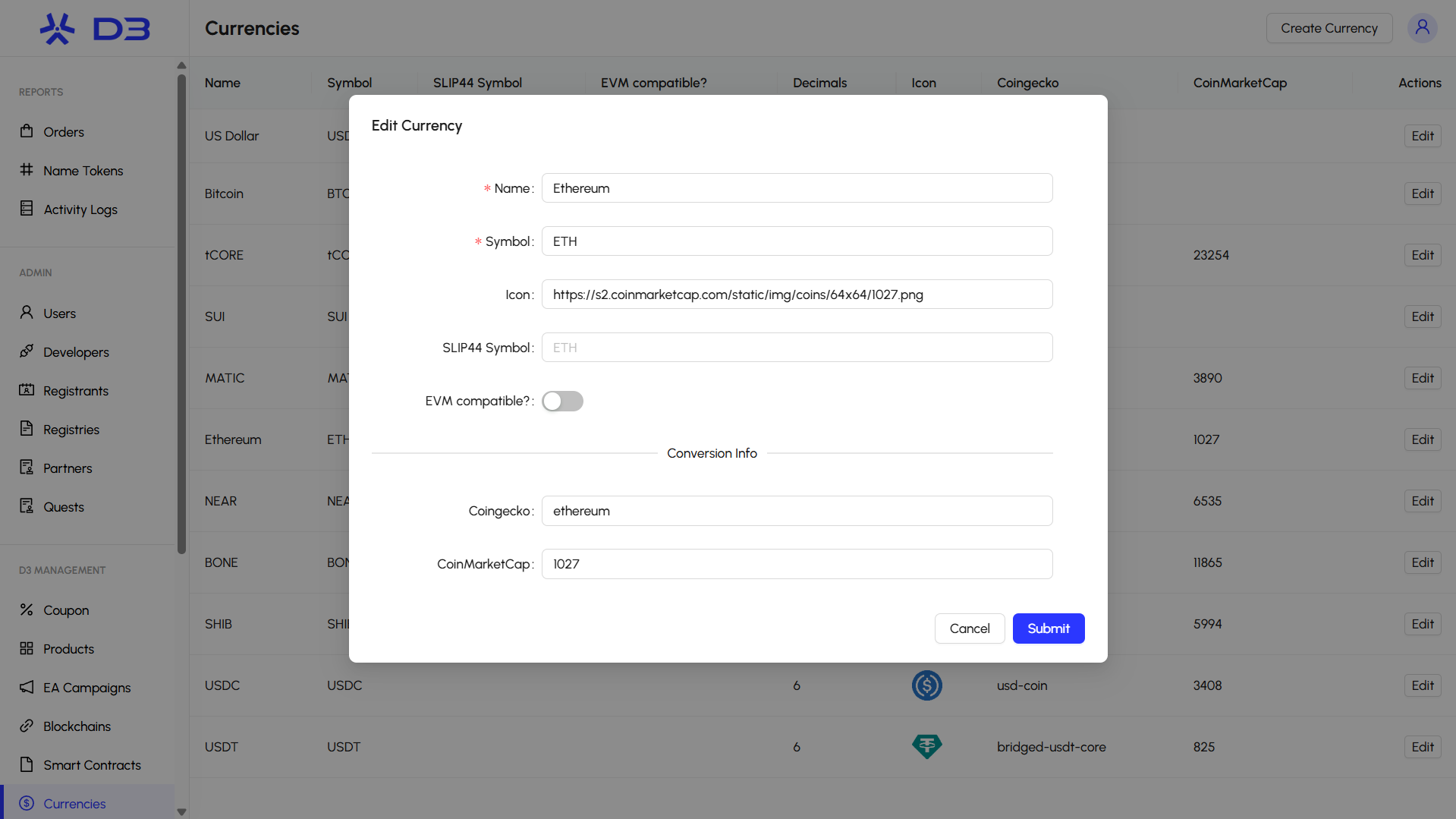Edit the US Dollar row
The width and height of the screenshot is (1456, 819).
[1423, 136]
